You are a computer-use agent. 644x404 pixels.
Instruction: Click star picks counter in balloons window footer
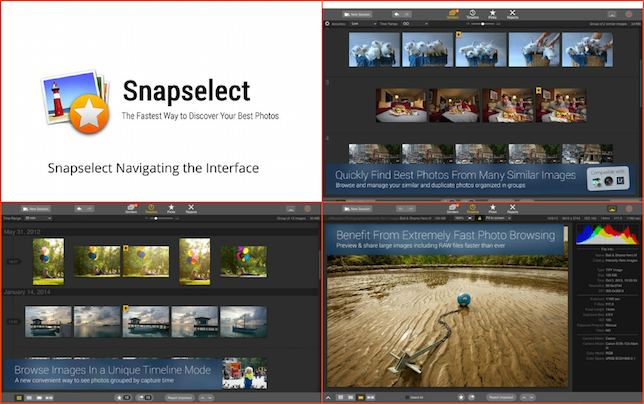[x=122, y=398]
